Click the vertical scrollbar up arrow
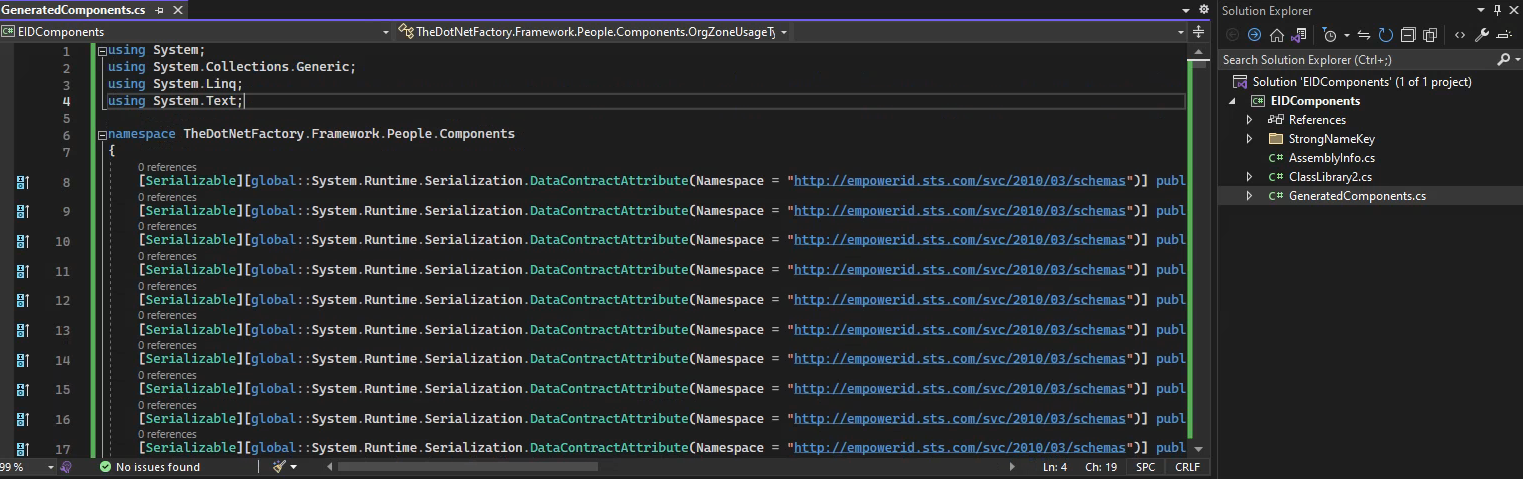This screenshot has height=479, width=1523. coord(1198,52)
